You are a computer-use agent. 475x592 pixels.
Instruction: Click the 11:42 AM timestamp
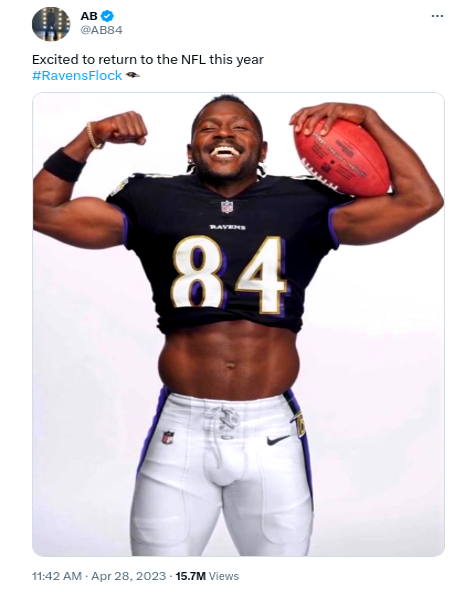[x=57, y=576]
